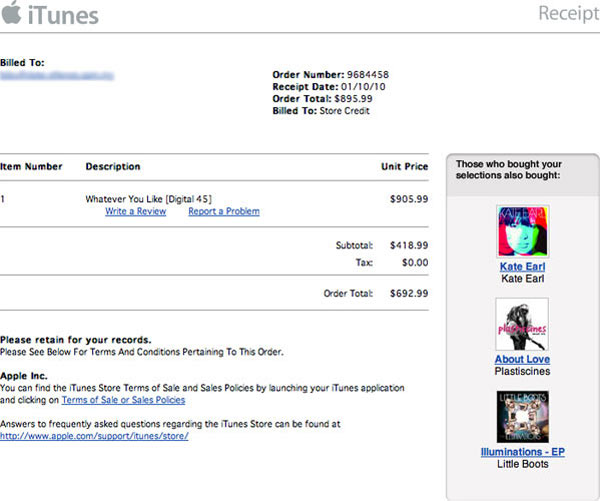Click the Little Boots artist name
The width and height of the screenshot is (600, 501).
click(x=522, y=464)
